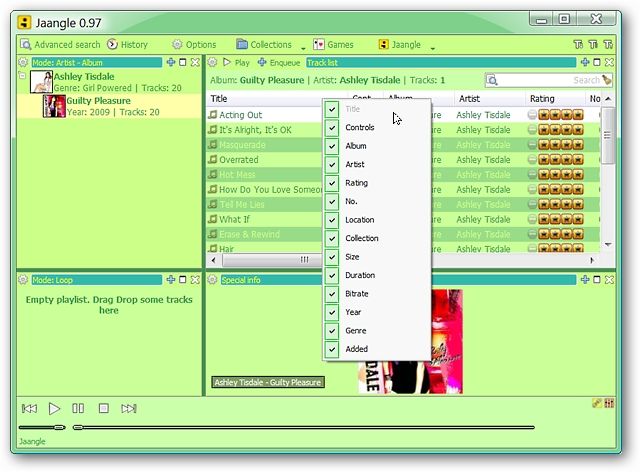Add pane using plus icon in Special info header
Image resolution: width=640 pixels, height=472 pixels.
tap(585, 280)
